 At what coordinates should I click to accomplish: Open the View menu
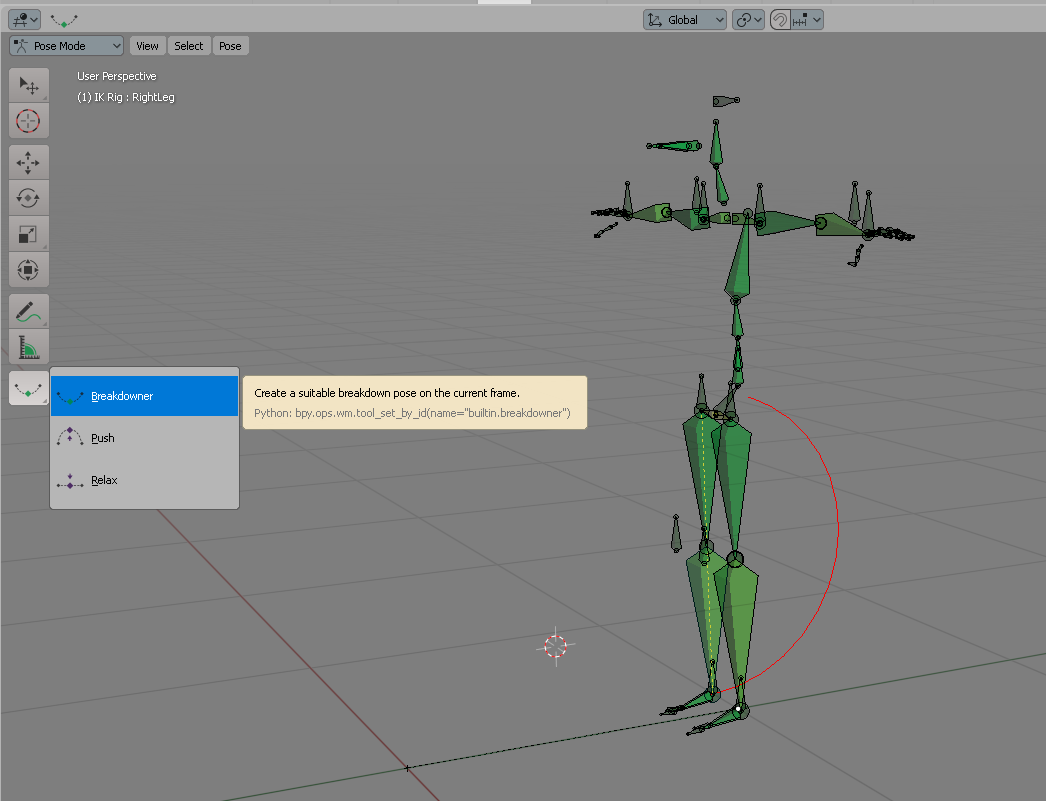tap(147, 46)
